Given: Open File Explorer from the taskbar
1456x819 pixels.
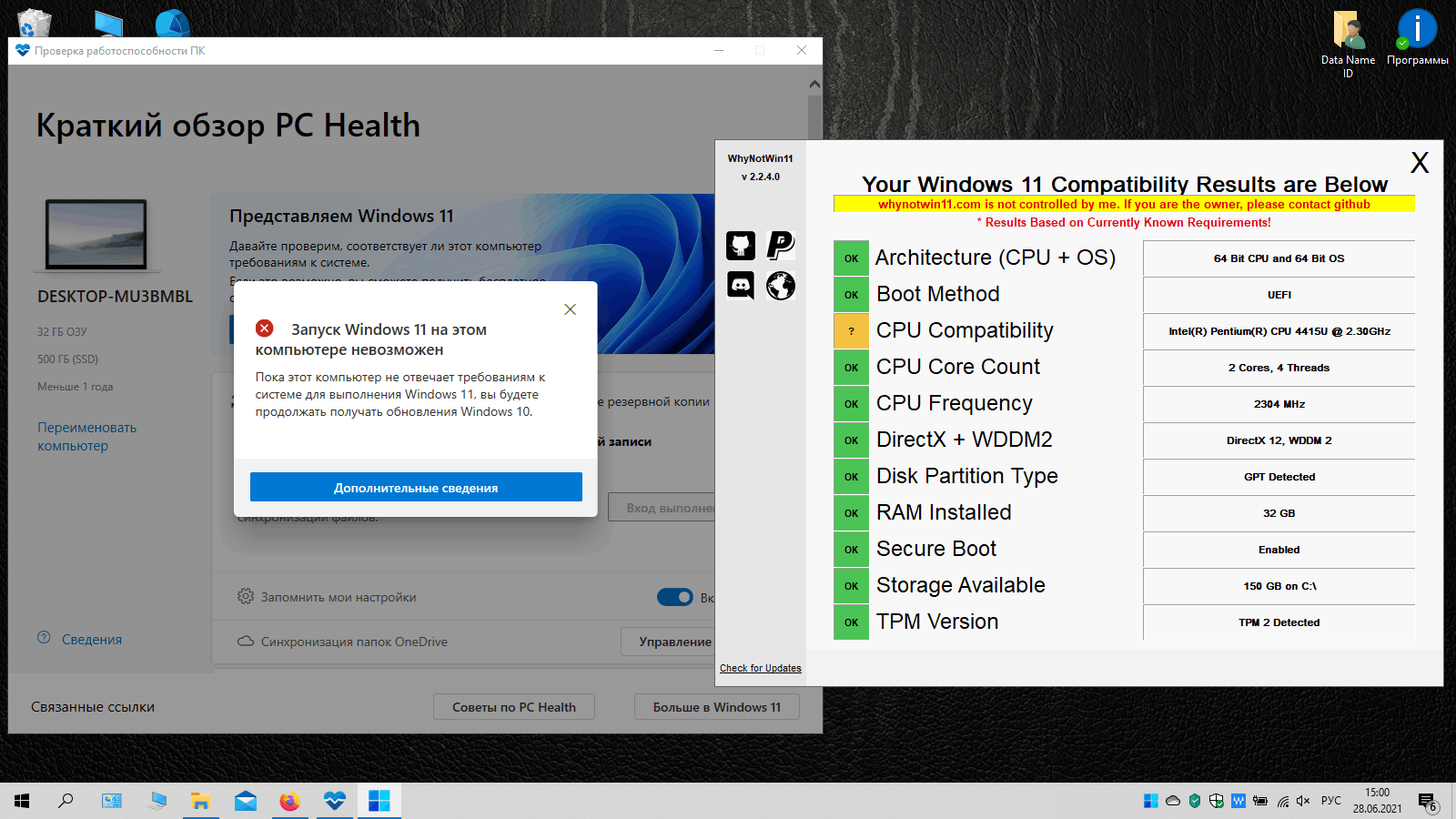Looking at the screenshot, I should click(200, 801).
